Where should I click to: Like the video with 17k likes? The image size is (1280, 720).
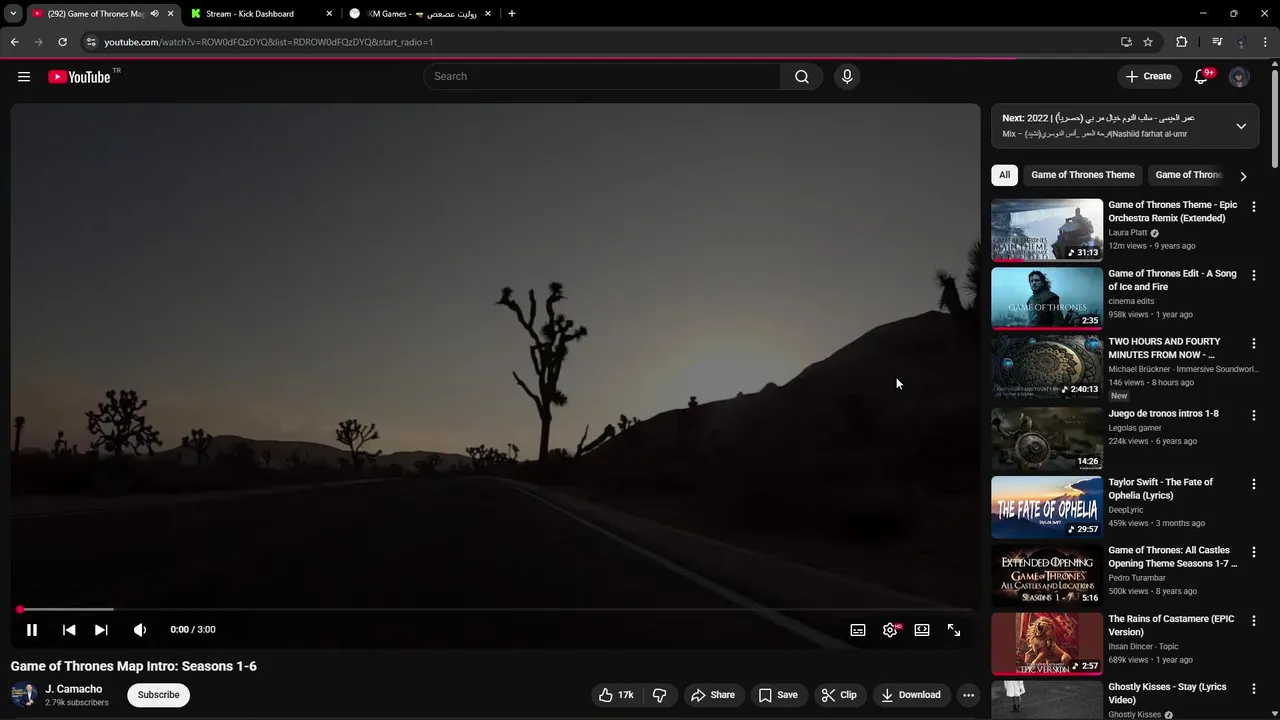pos(616,695)
